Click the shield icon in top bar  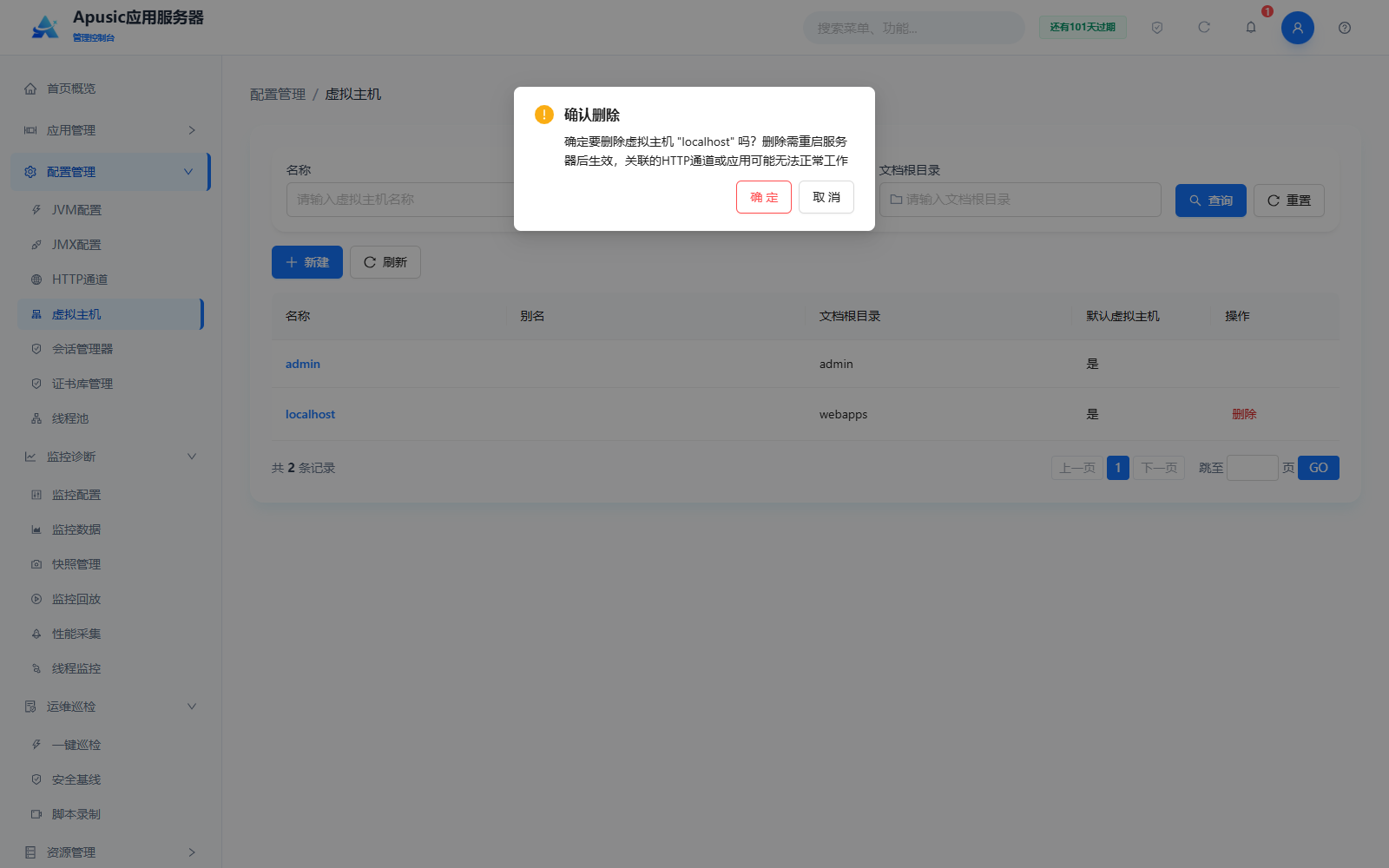[x=1157, y=28]
